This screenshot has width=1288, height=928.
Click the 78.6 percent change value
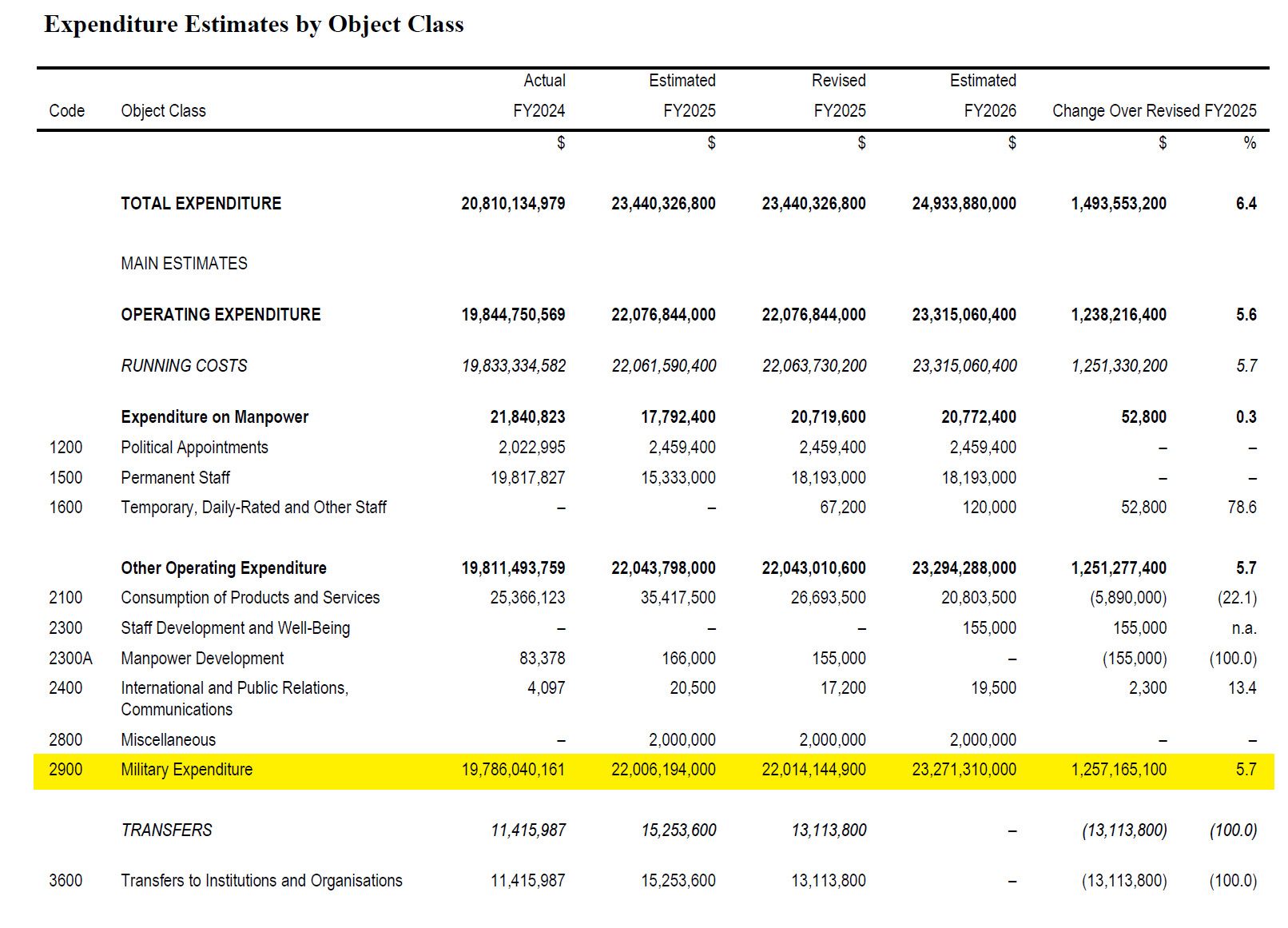[1242, 507]
